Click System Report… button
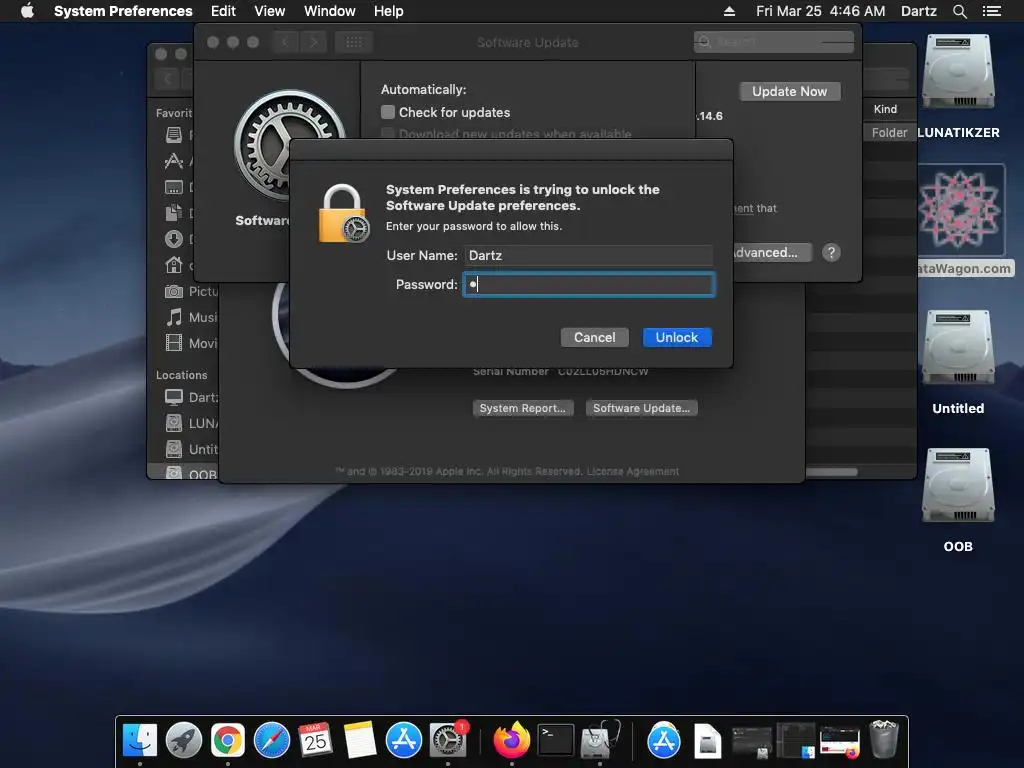This screenshot has height=768, width=1024. tap(522, 408)
